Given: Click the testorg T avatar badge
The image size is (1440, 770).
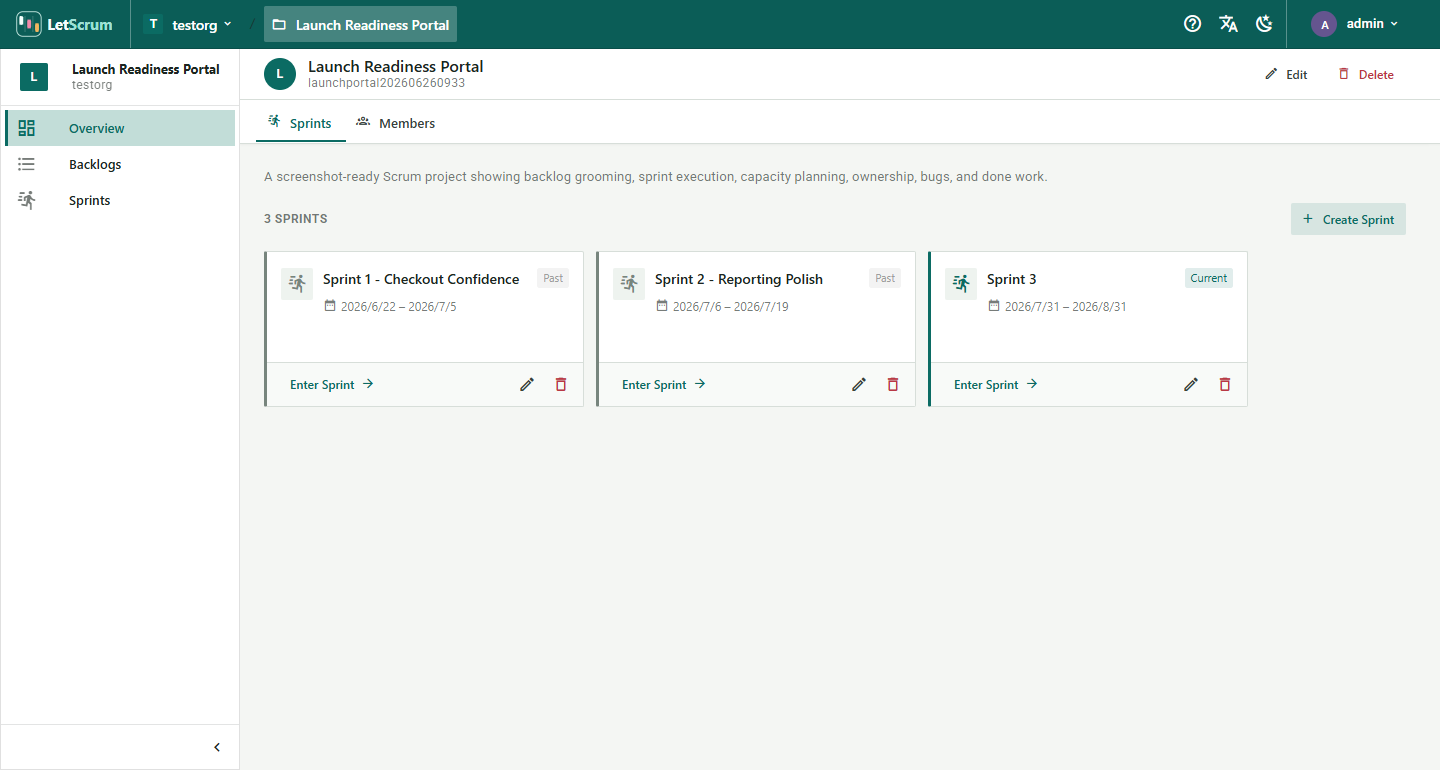Looking at the screenshot, I should (x=153, y=24).
